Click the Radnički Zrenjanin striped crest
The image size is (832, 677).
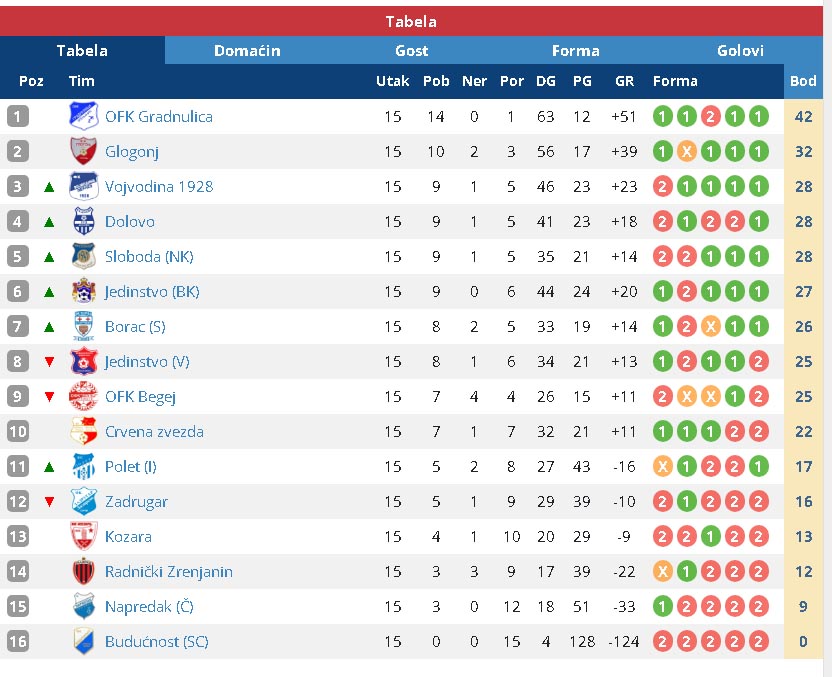(84, 571)
